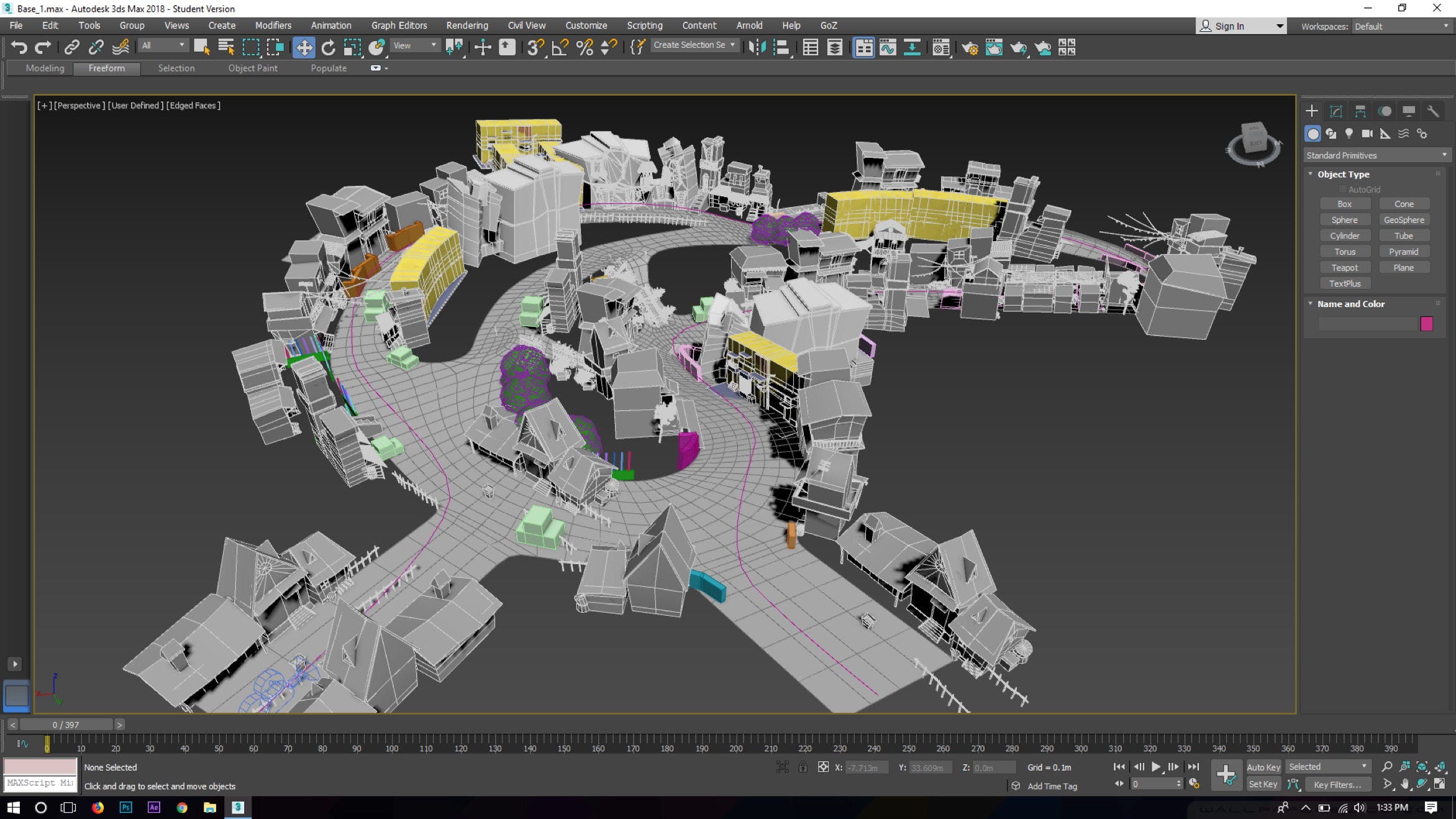Viewport: 1456px width, 819px height.
Task: Enable the AutoGrid checkbox
Action: click(x=1342, y=190)
